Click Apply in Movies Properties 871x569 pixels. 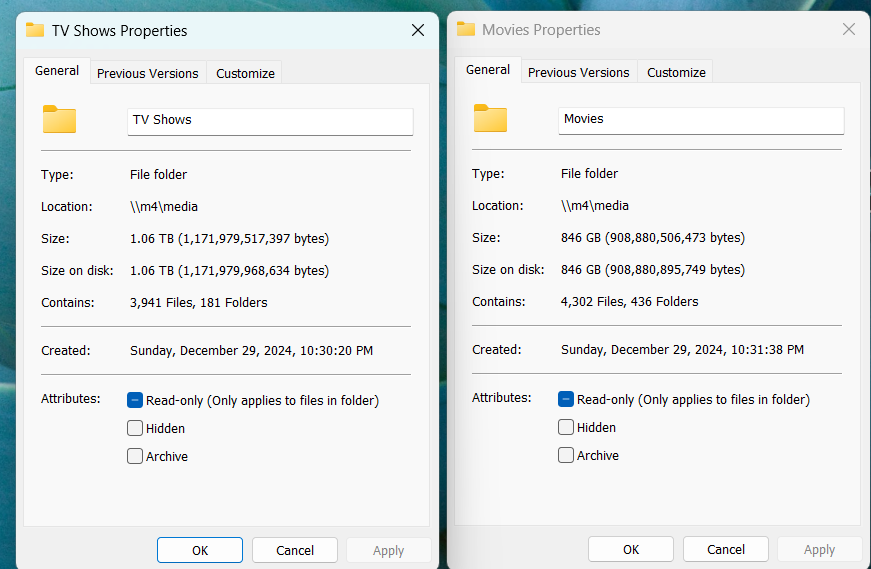pyautogui.click(x=820, y=549)
